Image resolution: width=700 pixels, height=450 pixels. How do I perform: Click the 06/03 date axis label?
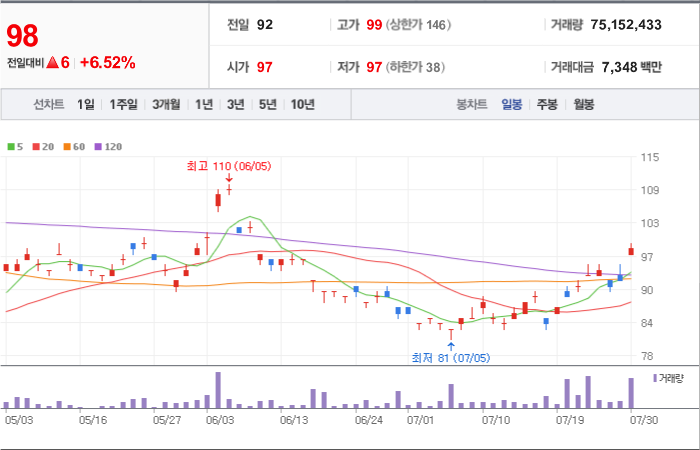tap(220, 420)
